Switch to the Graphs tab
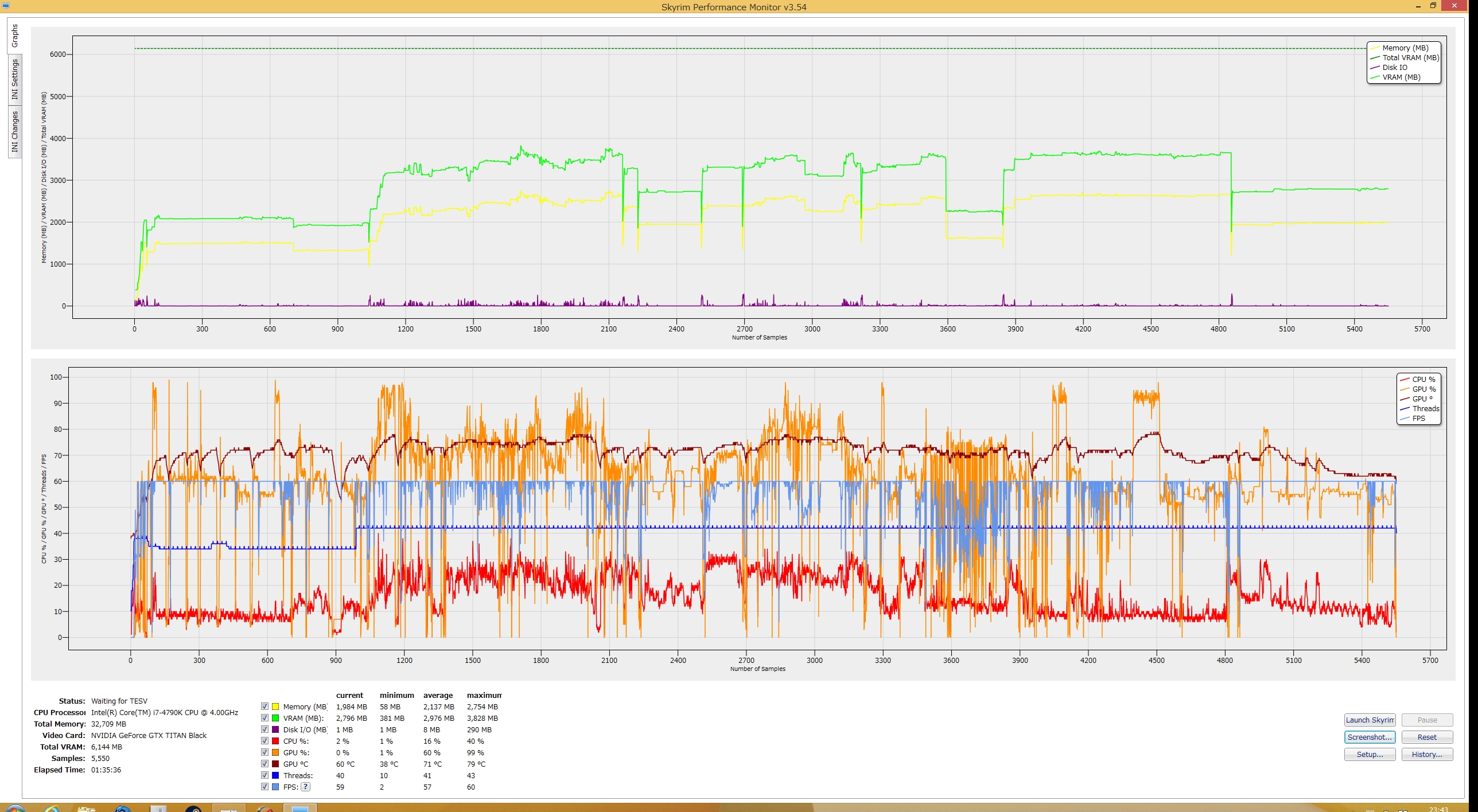This screenshot has height=812, width=1478. (14, 36)
